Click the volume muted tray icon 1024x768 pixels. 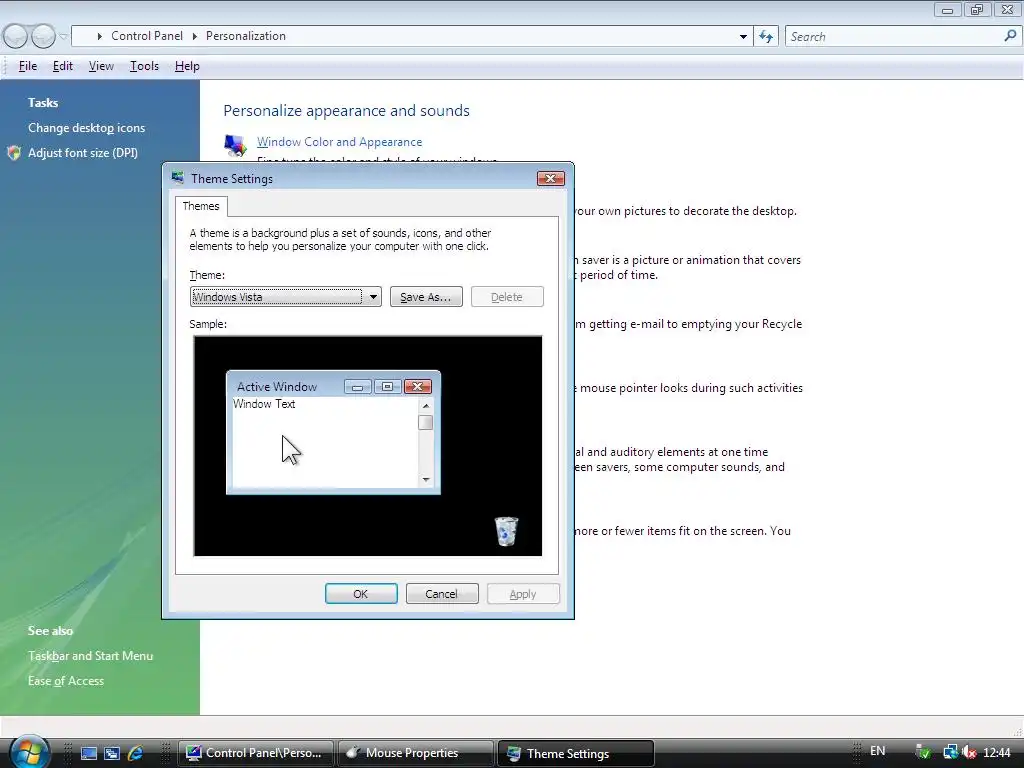969,752
